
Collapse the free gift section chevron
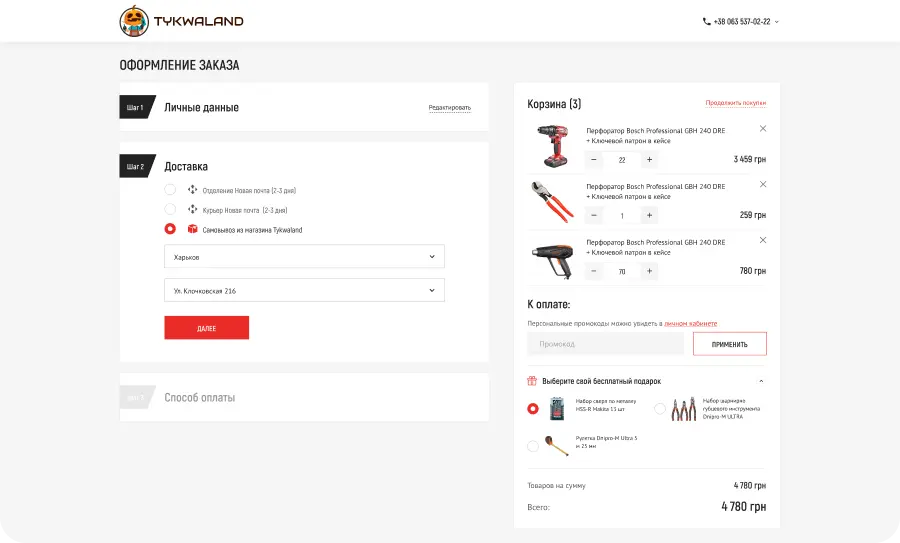click(x=761, y=381)
